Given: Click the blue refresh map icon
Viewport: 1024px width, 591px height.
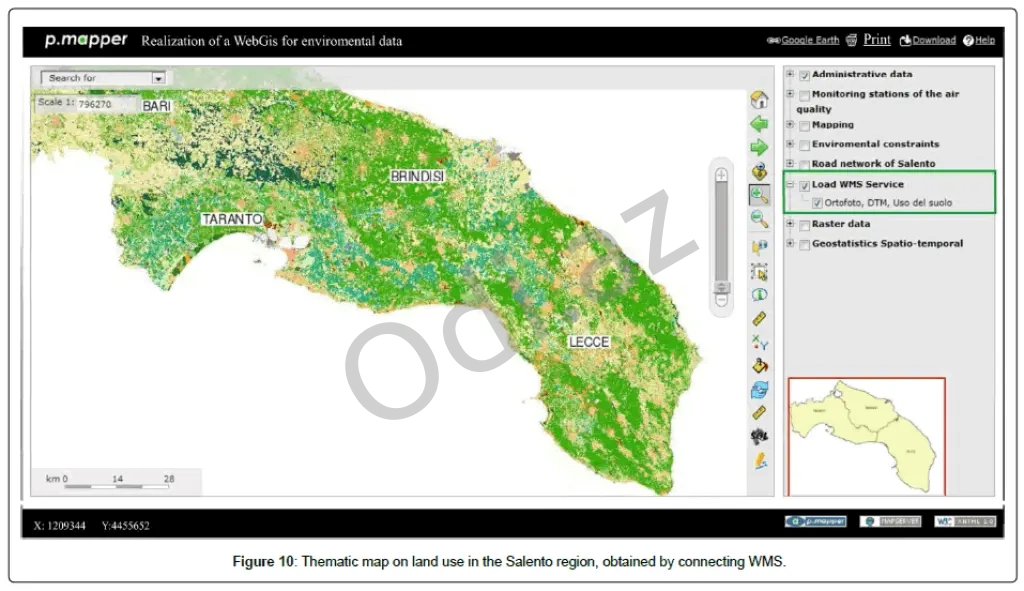Looking at the screenshot, I should [x=759, y=389].
